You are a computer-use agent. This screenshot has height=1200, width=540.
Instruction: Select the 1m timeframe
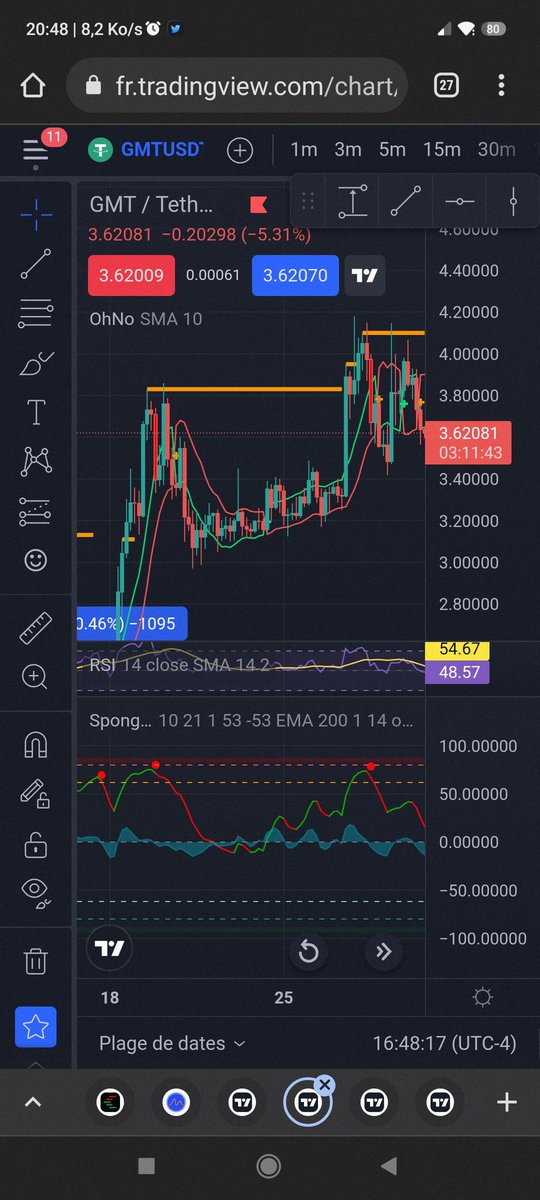pyautogui.click(x=304, y=150)
